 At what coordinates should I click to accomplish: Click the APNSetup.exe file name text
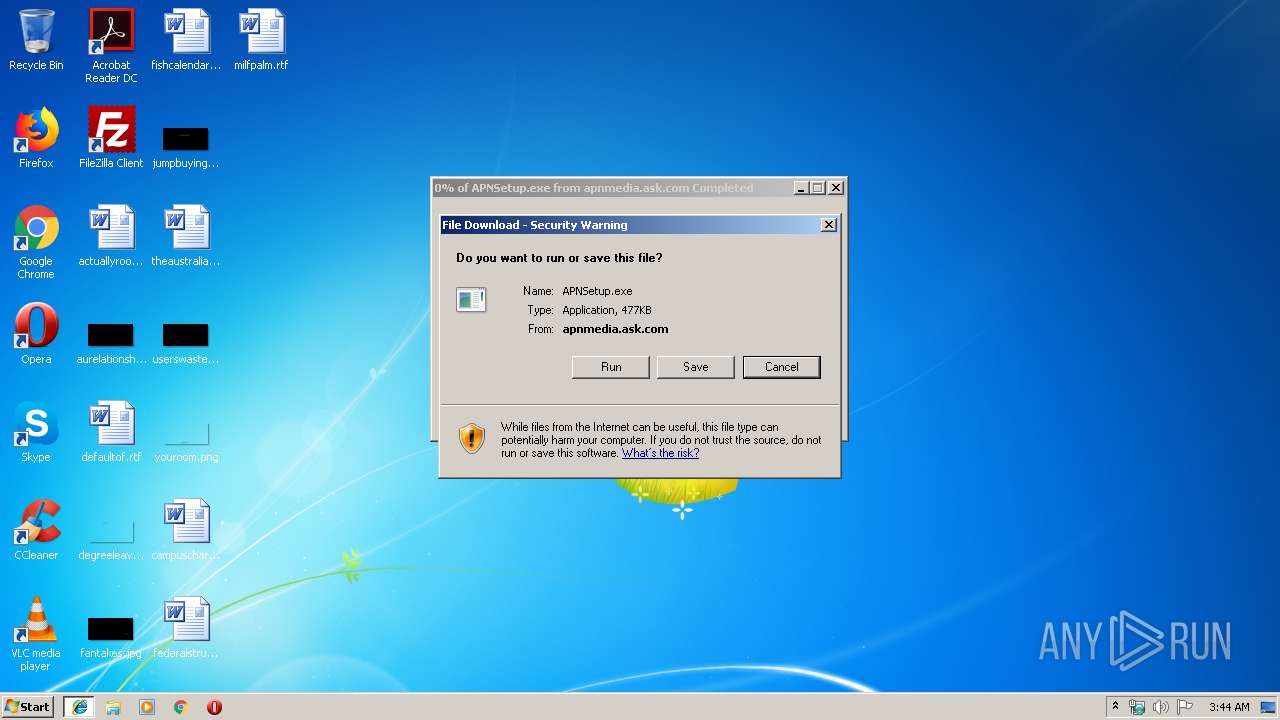pos(597,291)
